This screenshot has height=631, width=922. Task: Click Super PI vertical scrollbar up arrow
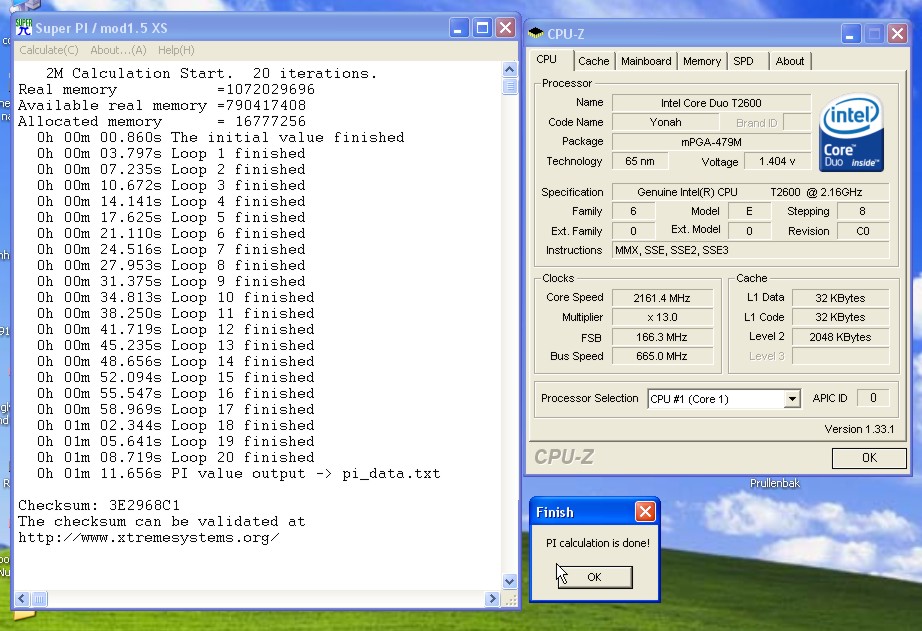click(510, 70)
